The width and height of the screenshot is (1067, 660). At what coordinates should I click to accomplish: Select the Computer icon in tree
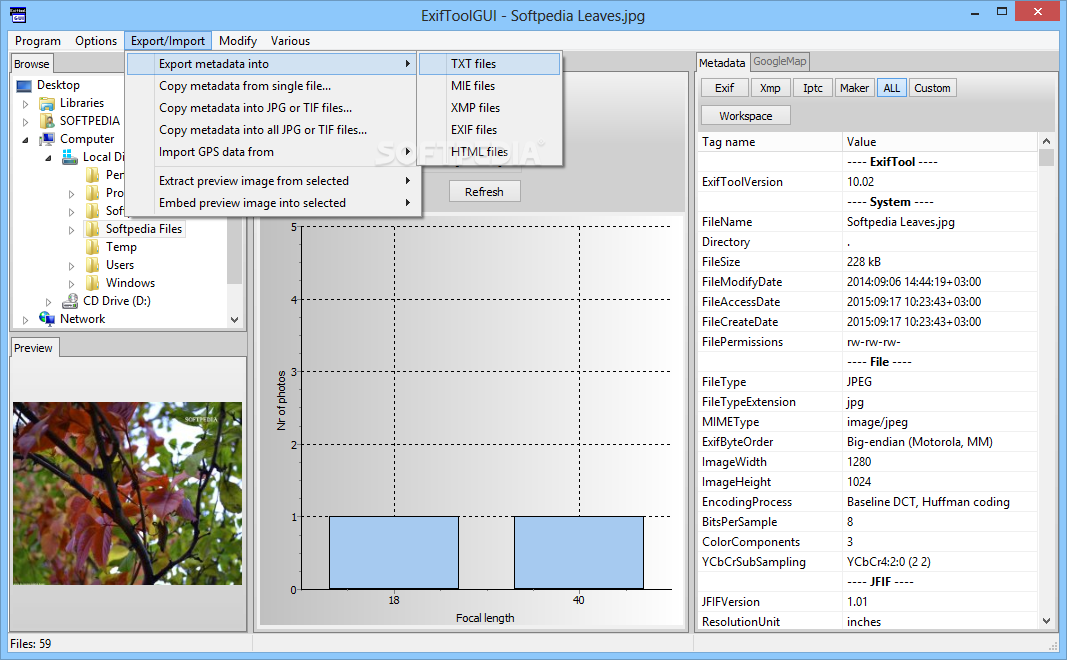[x=47, y=139]
